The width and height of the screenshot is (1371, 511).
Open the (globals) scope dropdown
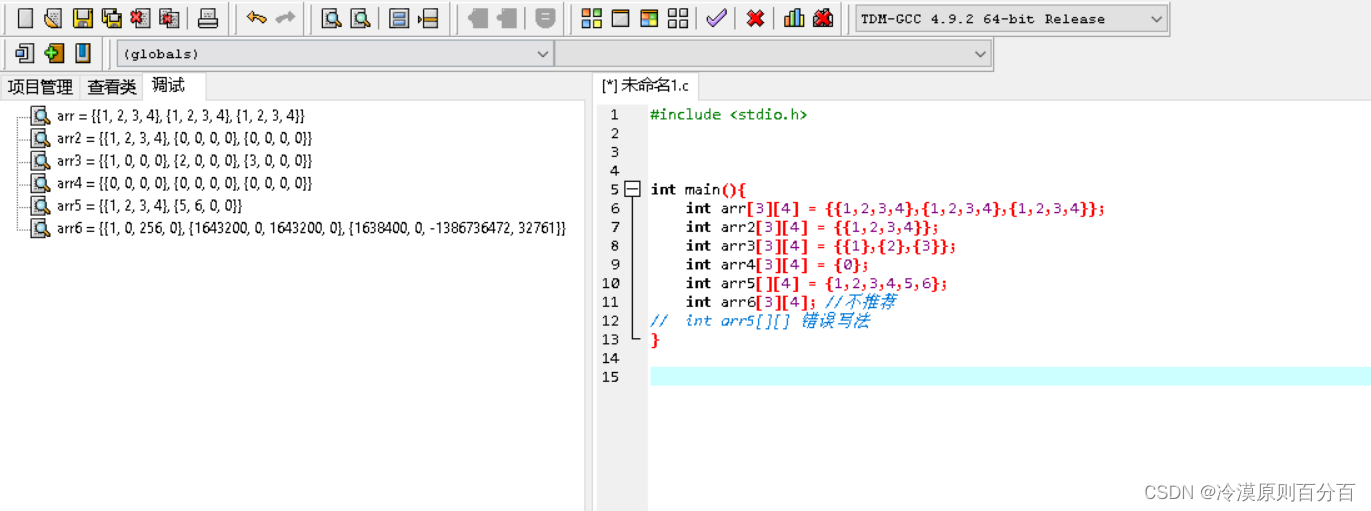(x=335, y=54)
